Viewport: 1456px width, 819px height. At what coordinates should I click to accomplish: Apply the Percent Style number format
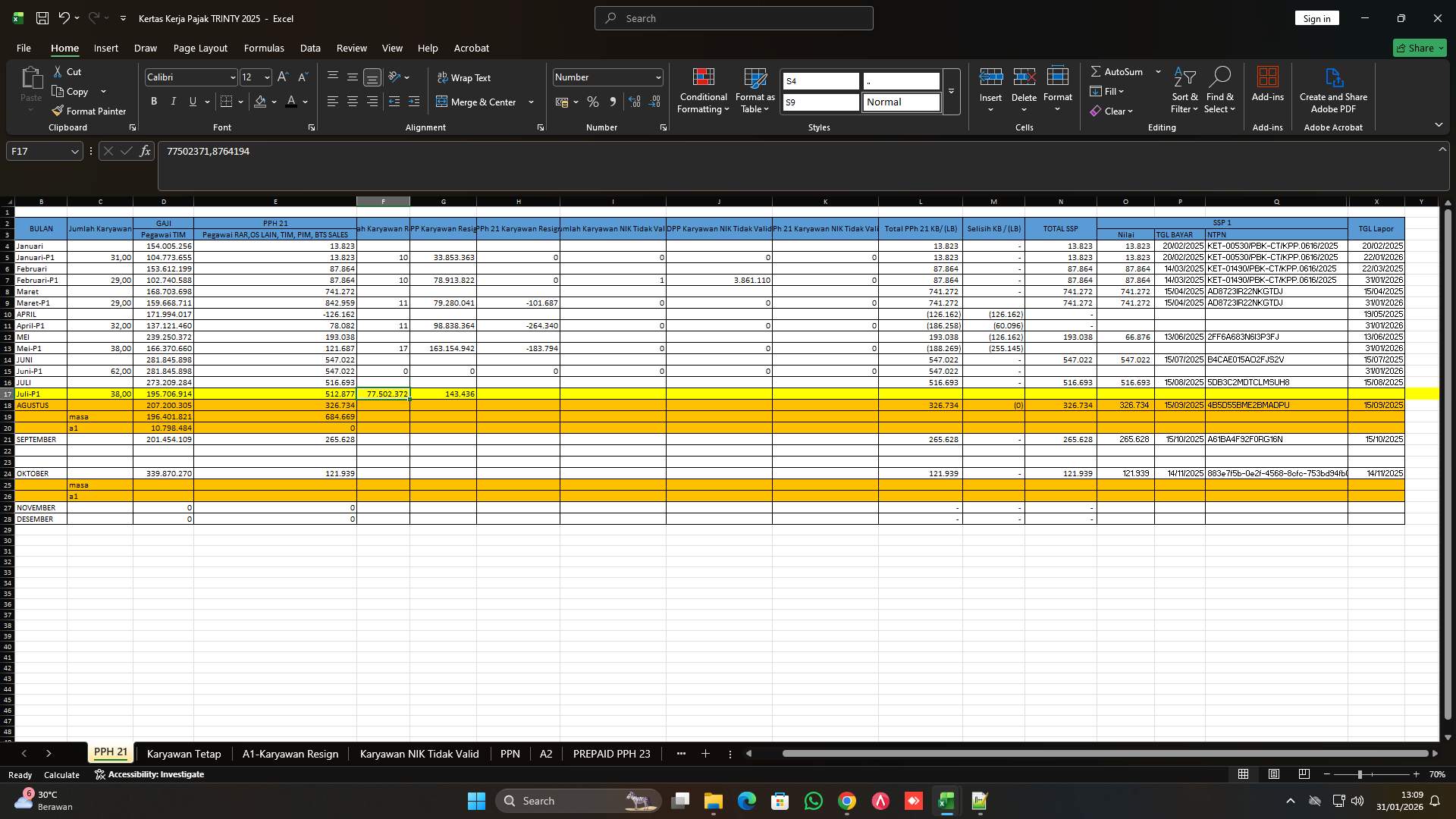click(x=593, y=102)
